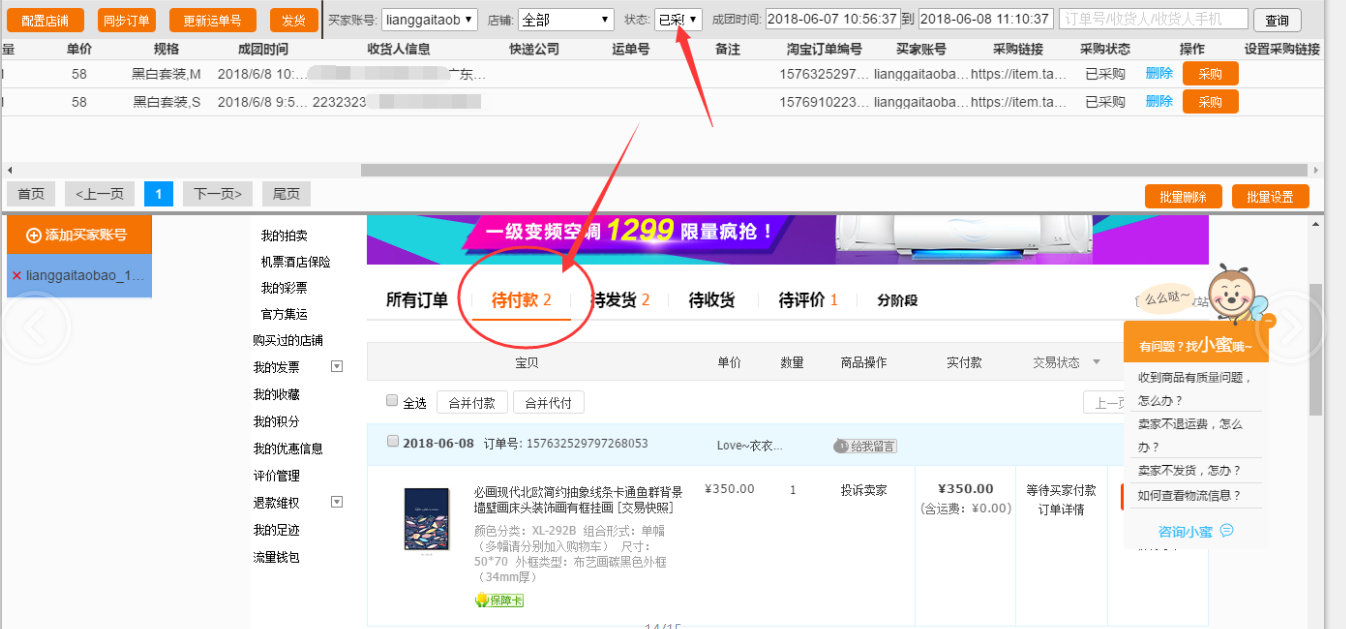Viewport: 1346px width, 629px height.
Task: Click the end date field 2018-06-08
Action: [x=986, y=19]
